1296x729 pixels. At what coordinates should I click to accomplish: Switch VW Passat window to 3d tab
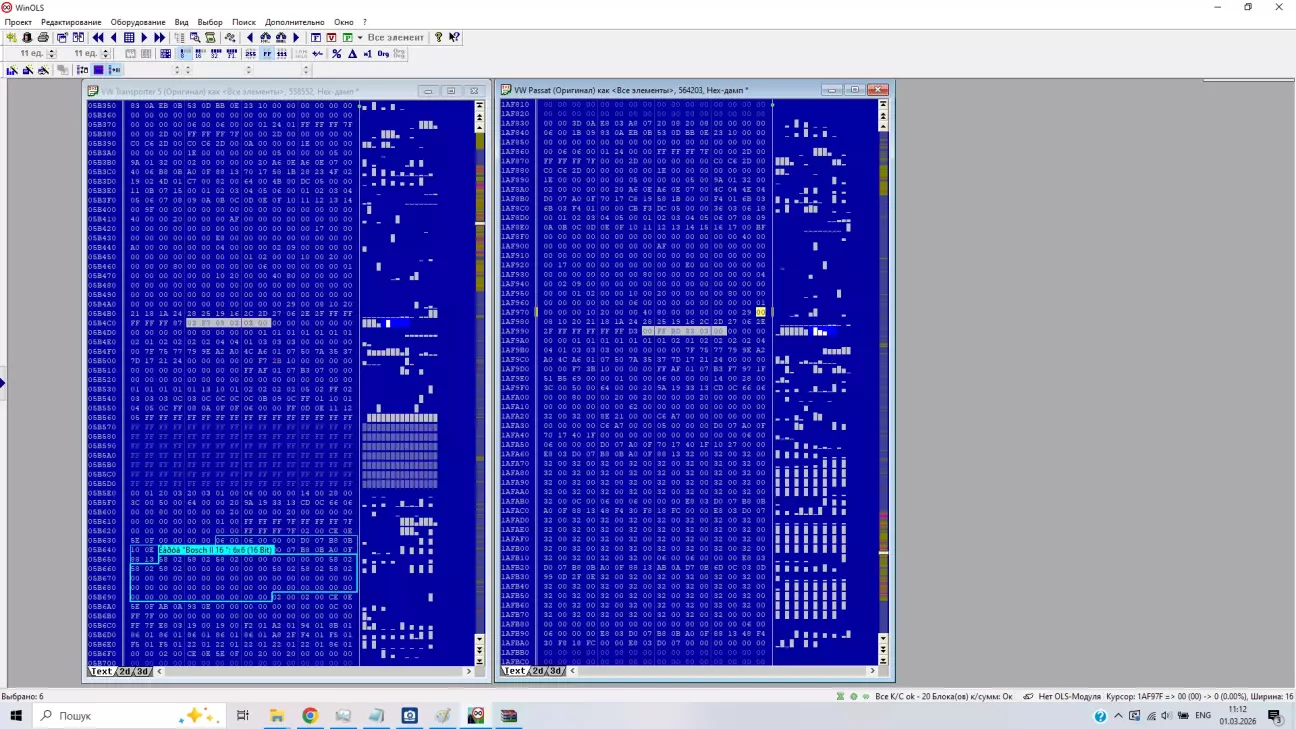[556, 671]
